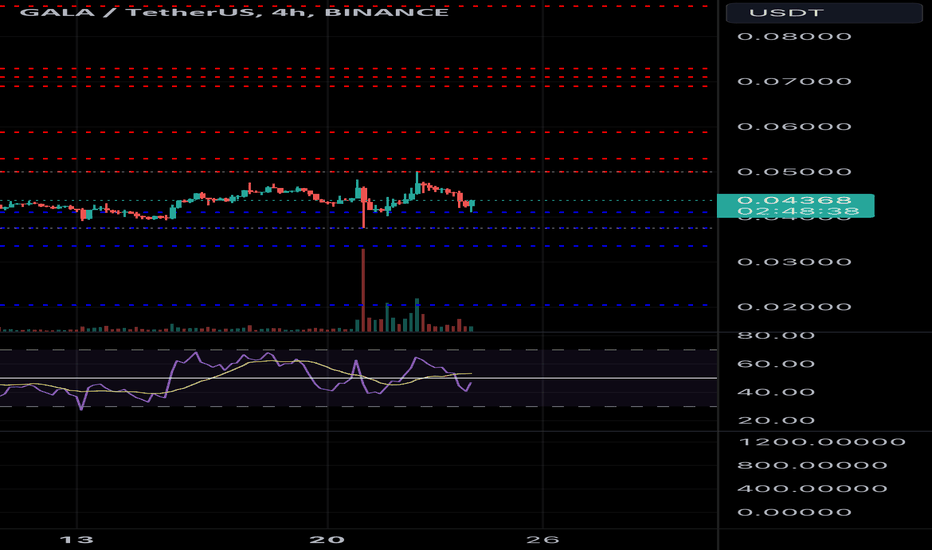
Task: Click the current price tag 0.04368
Action: point(795,206)
